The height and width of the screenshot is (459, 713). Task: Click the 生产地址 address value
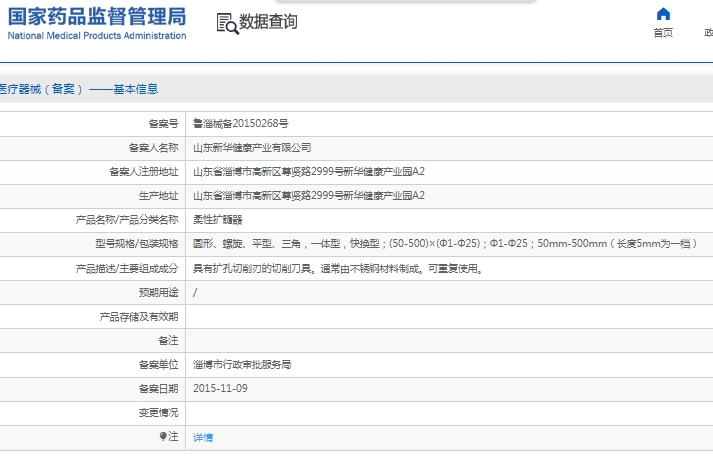[x=309, y=196]
